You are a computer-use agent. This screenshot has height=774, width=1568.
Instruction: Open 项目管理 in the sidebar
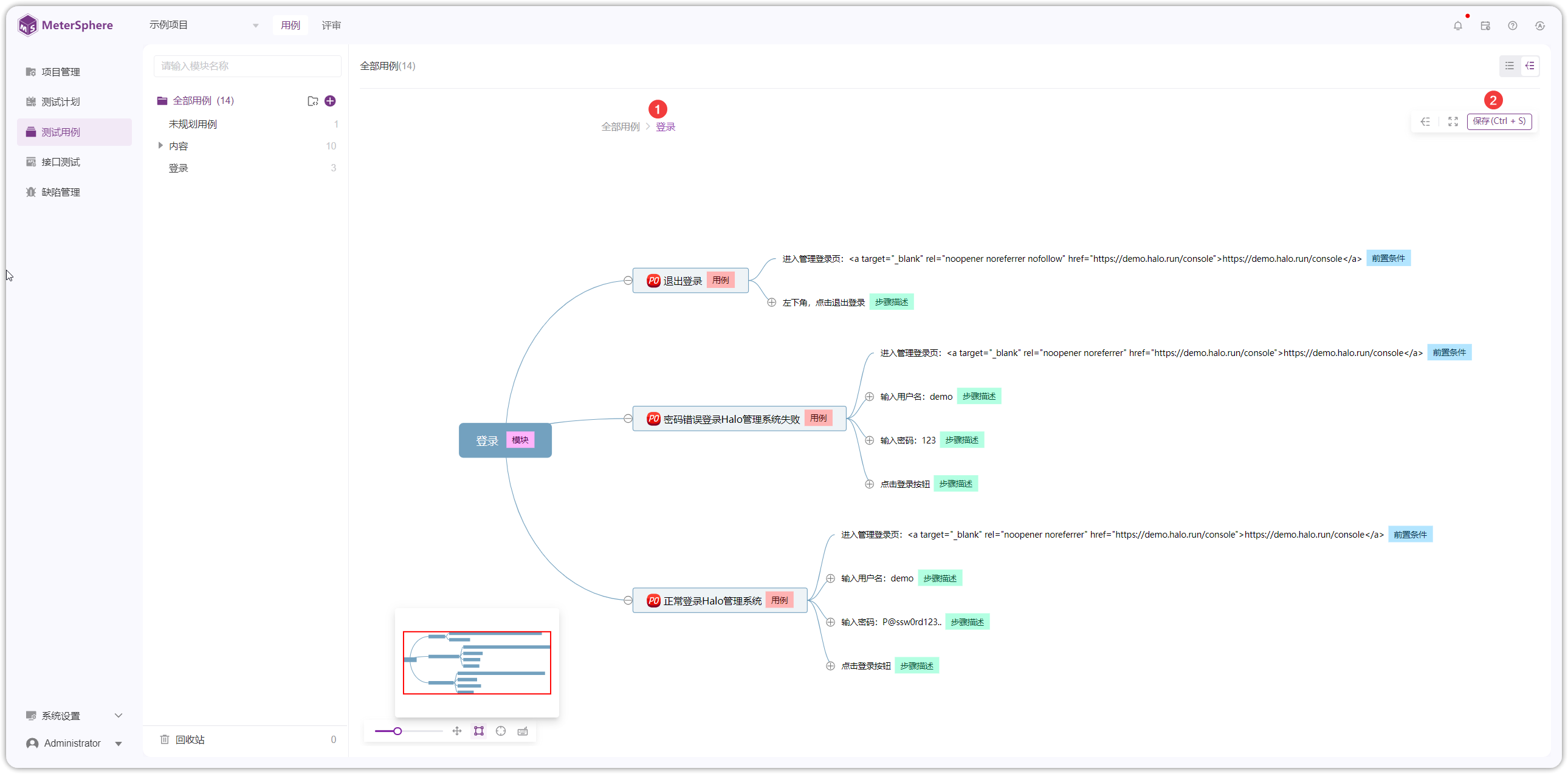coord(74,72)
